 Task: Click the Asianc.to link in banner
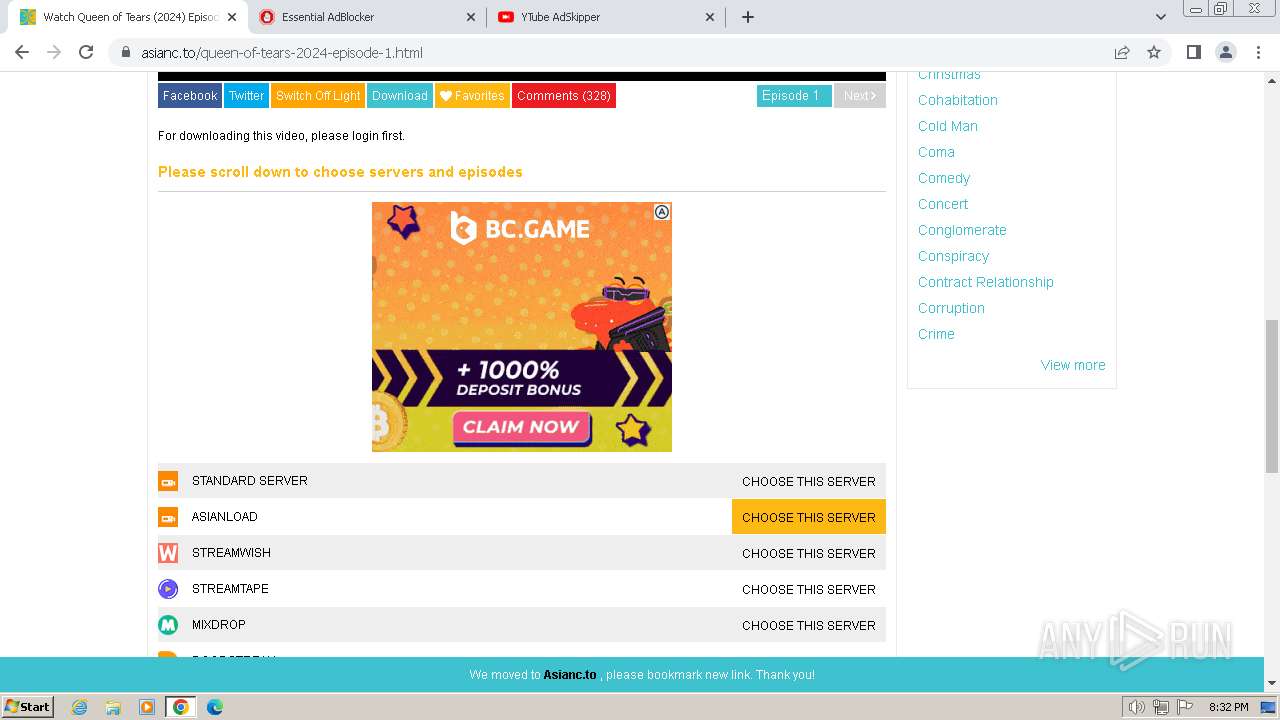point(570,675)
